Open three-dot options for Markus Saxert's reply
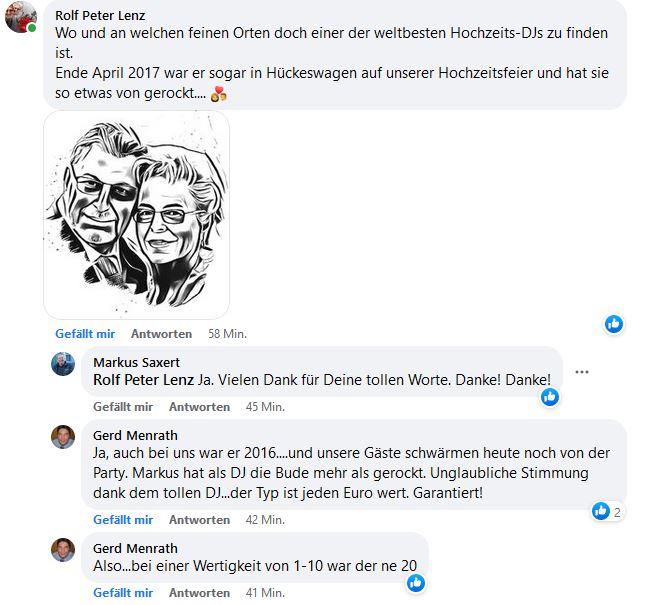 tap(582, 372)
